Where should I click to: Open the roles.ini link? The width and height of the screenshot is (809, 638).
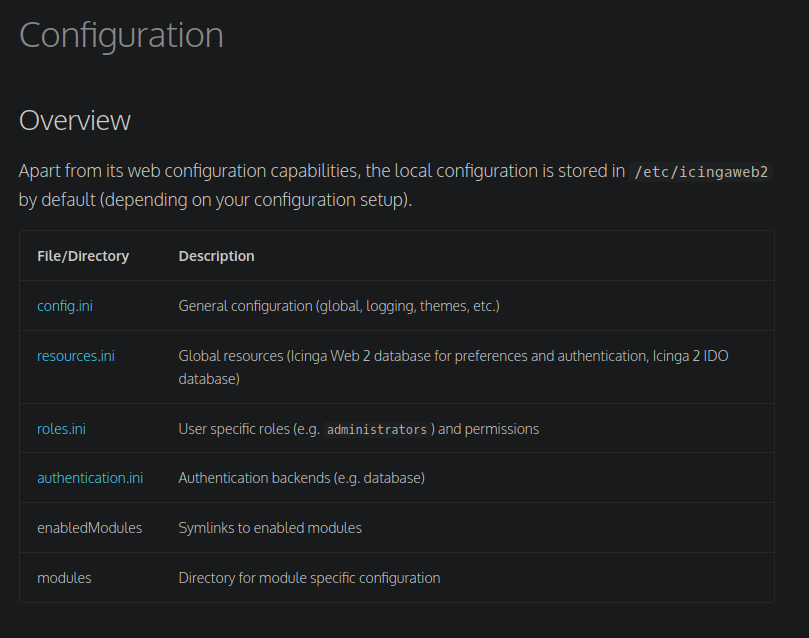point(61,429)
